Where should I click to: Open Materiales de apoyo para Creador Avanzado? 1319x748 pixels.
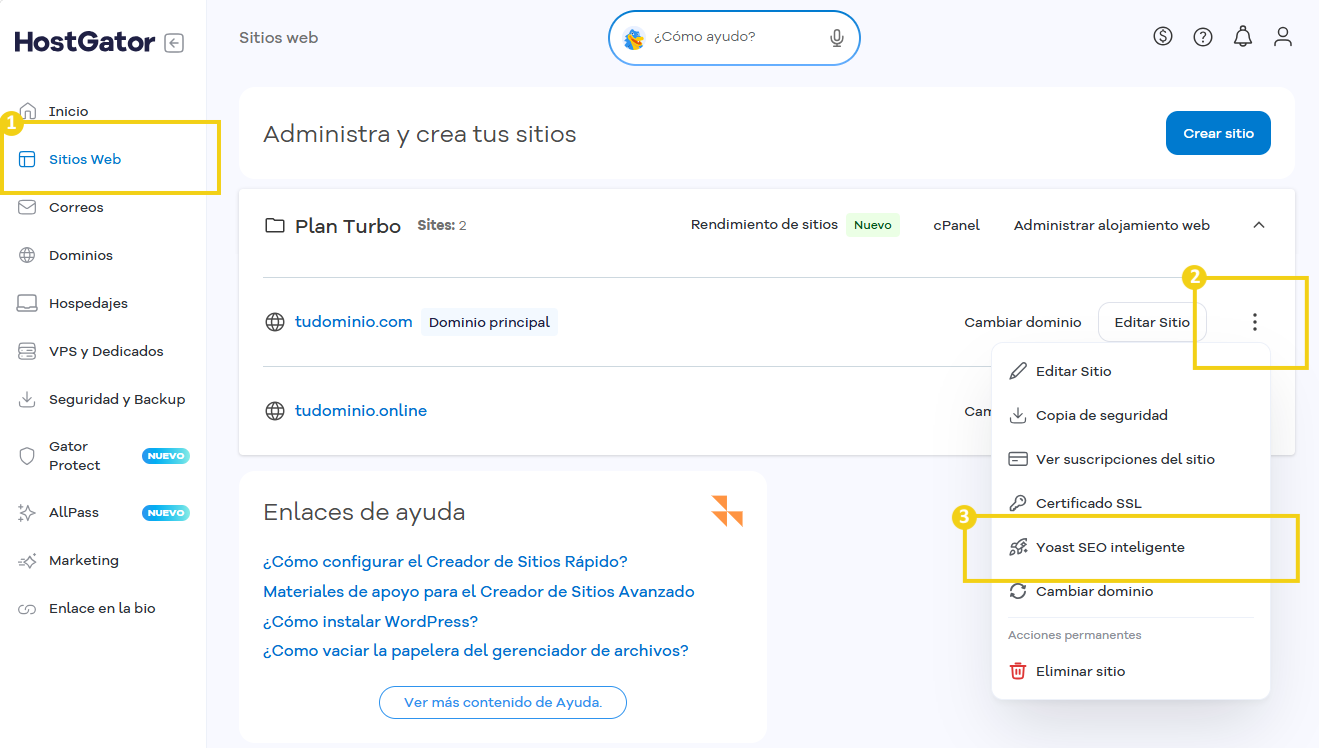click(479, 592)
